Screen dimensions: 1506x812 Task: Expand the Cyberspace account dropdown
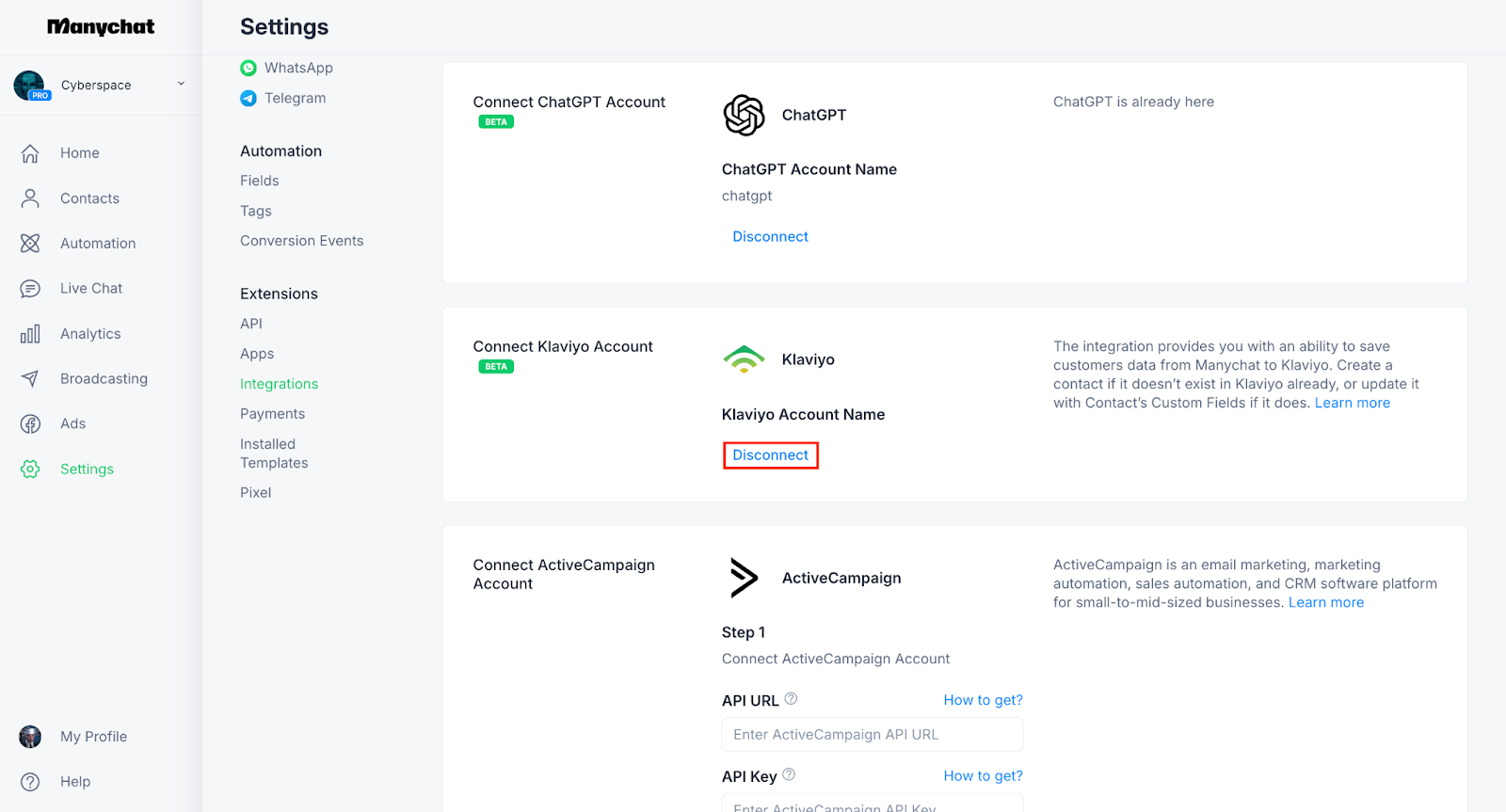click(181, 85)
